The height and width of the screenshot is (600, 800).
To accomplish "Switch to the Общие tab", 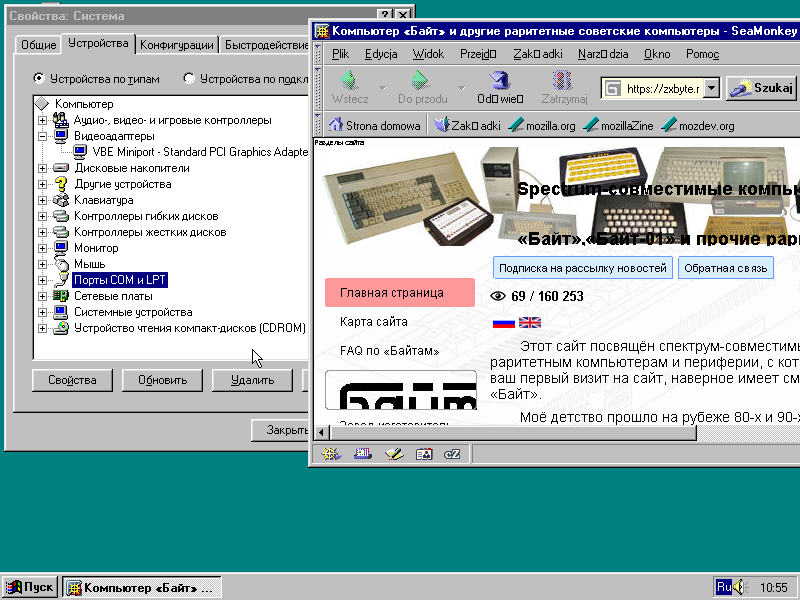I will pyautogui.click(x=39, y=45).
